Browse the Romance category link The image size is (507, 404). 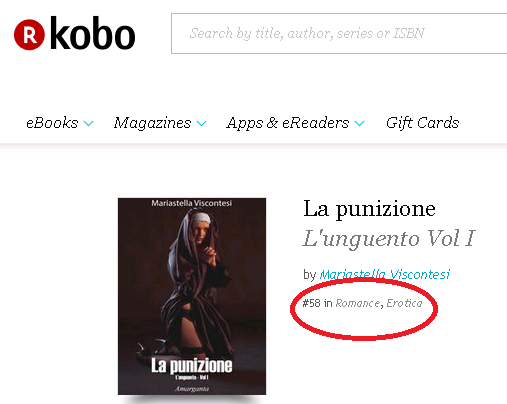coord(357,303)
